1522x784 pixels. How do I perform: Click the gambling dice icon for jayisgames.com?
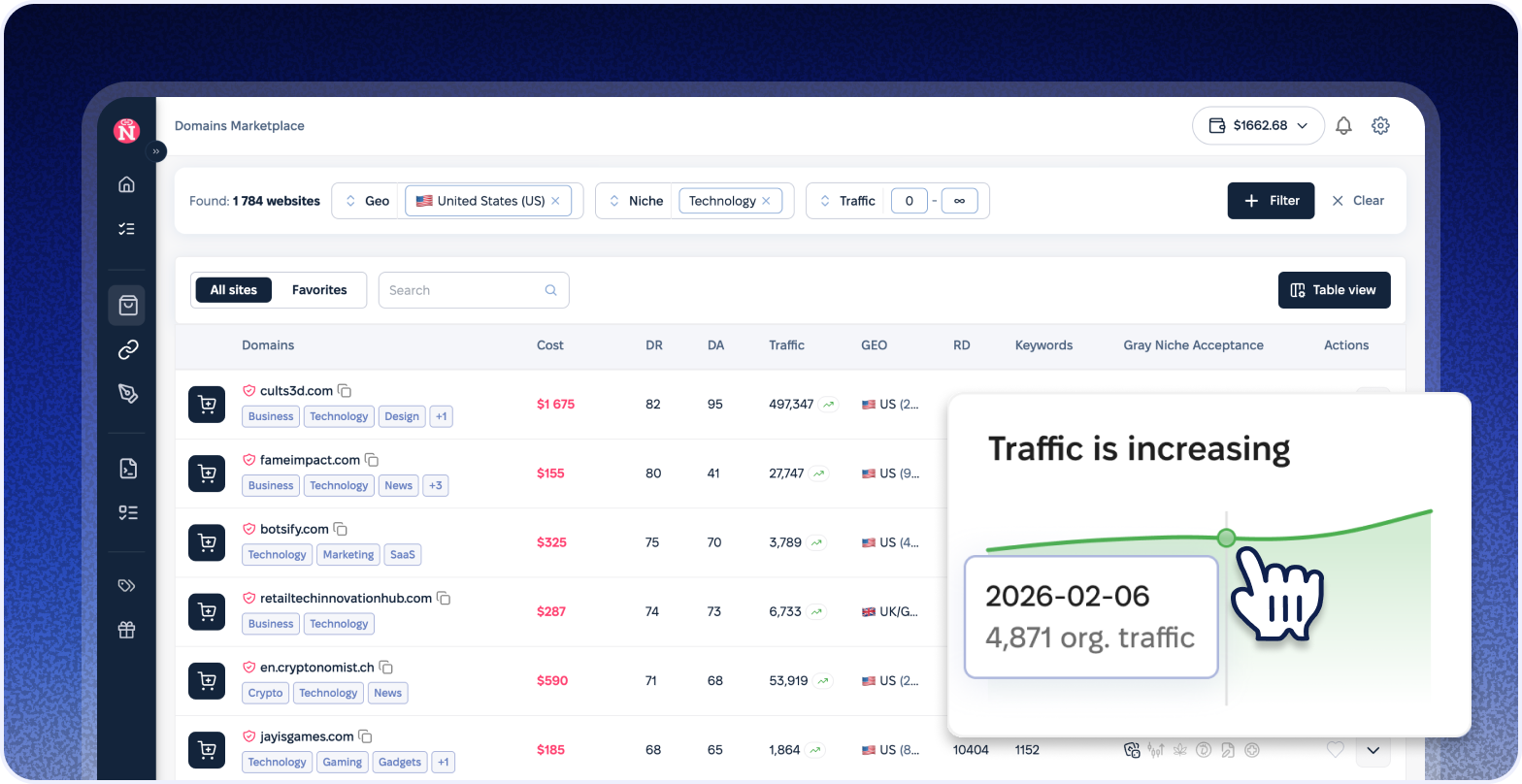coord(1131,749)
